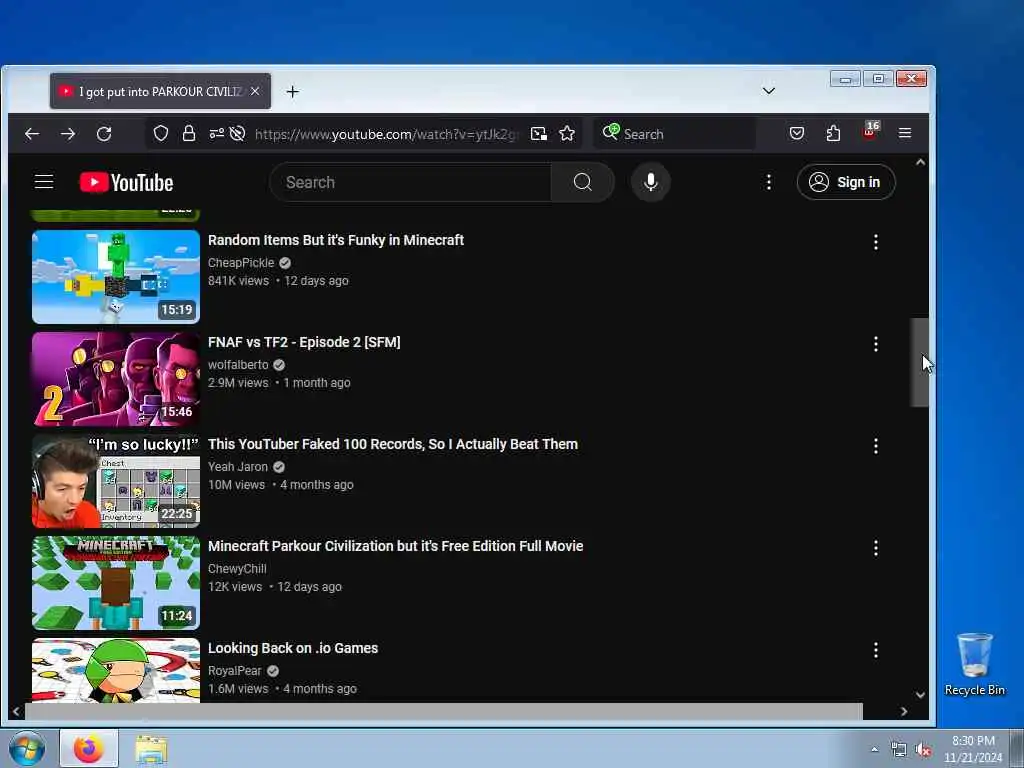Close the I got put into PARKOUR tab
This screenshot has height=768, width=1024.
255,91
